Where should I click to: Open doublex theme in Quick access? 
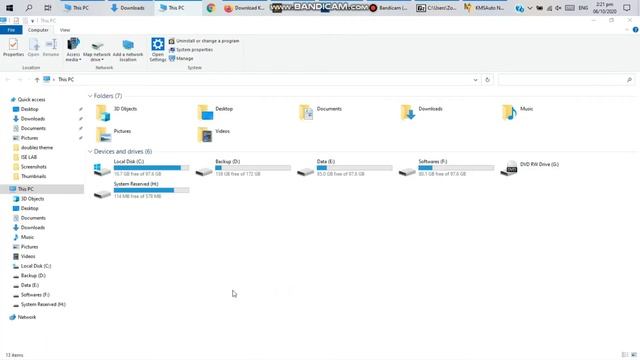[37, 147]
